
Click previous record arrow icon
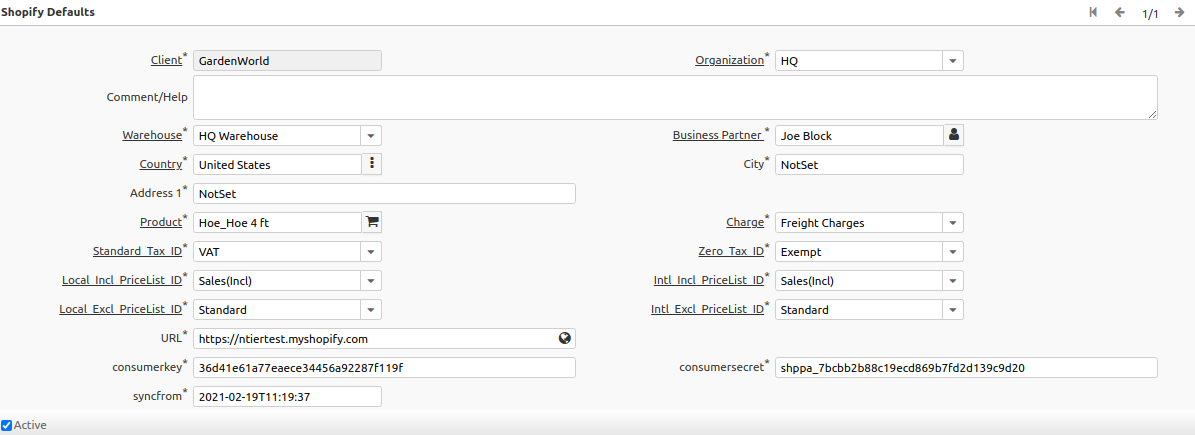tap(1120, 12)
